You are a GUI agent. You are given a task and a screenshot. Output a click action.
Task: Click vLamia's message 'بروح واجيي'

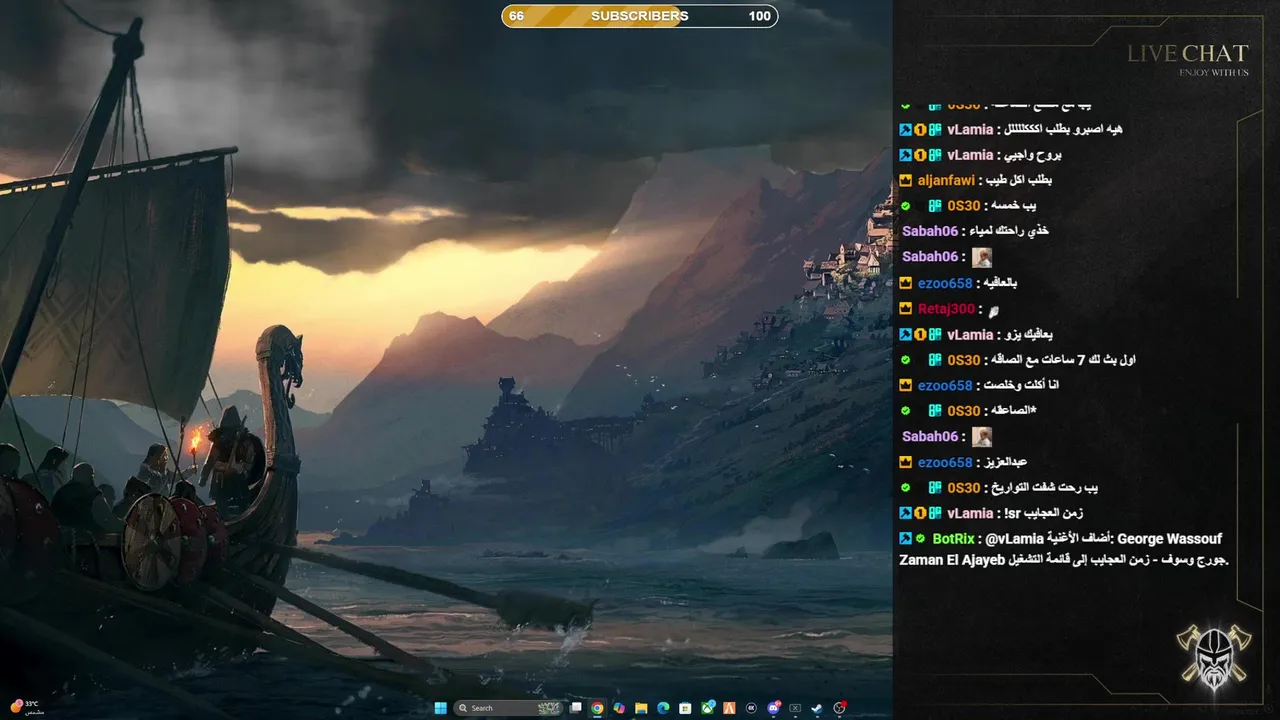(x=1033, y=155)
